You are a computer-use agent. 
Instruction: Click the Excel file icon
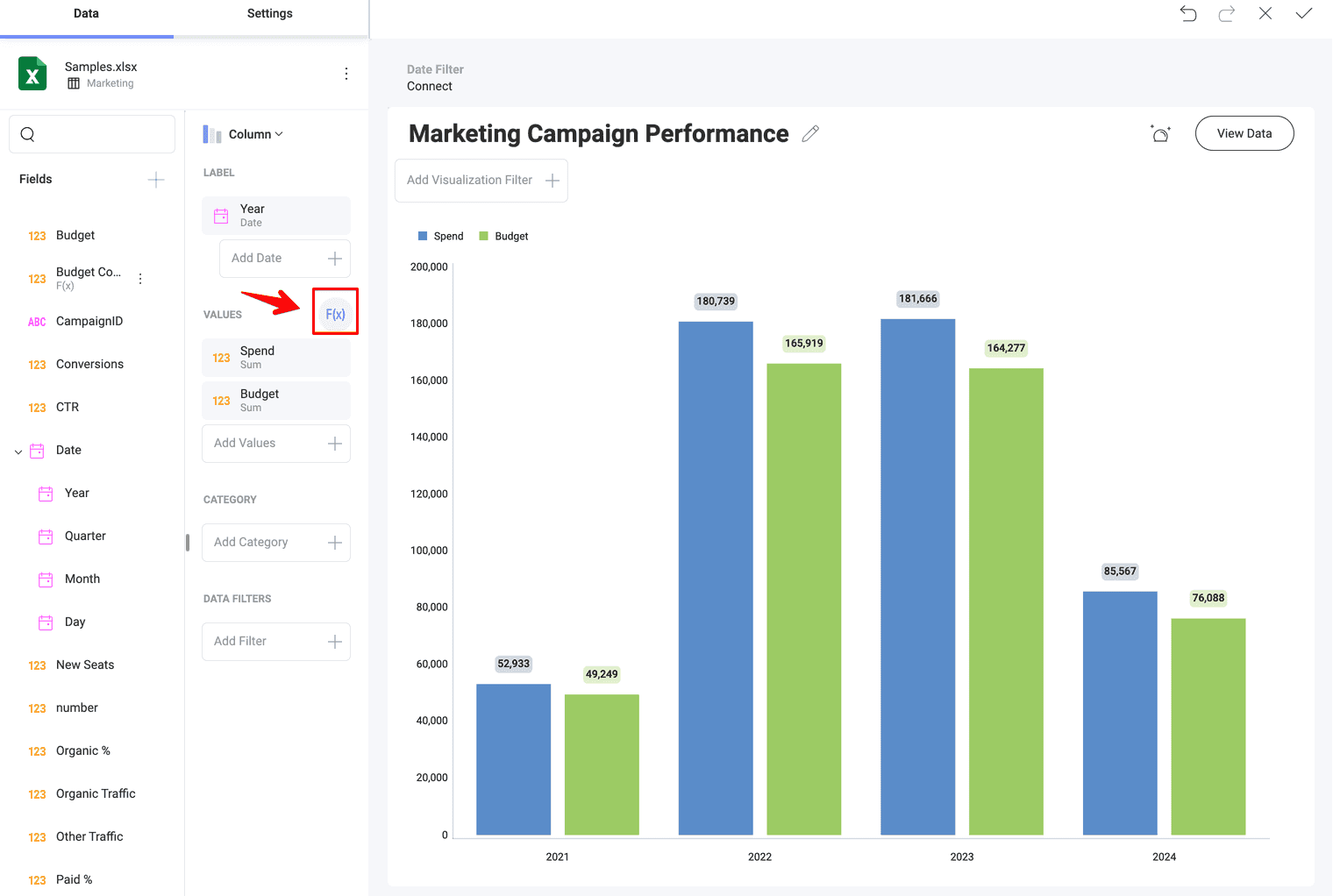coord(32,74)
